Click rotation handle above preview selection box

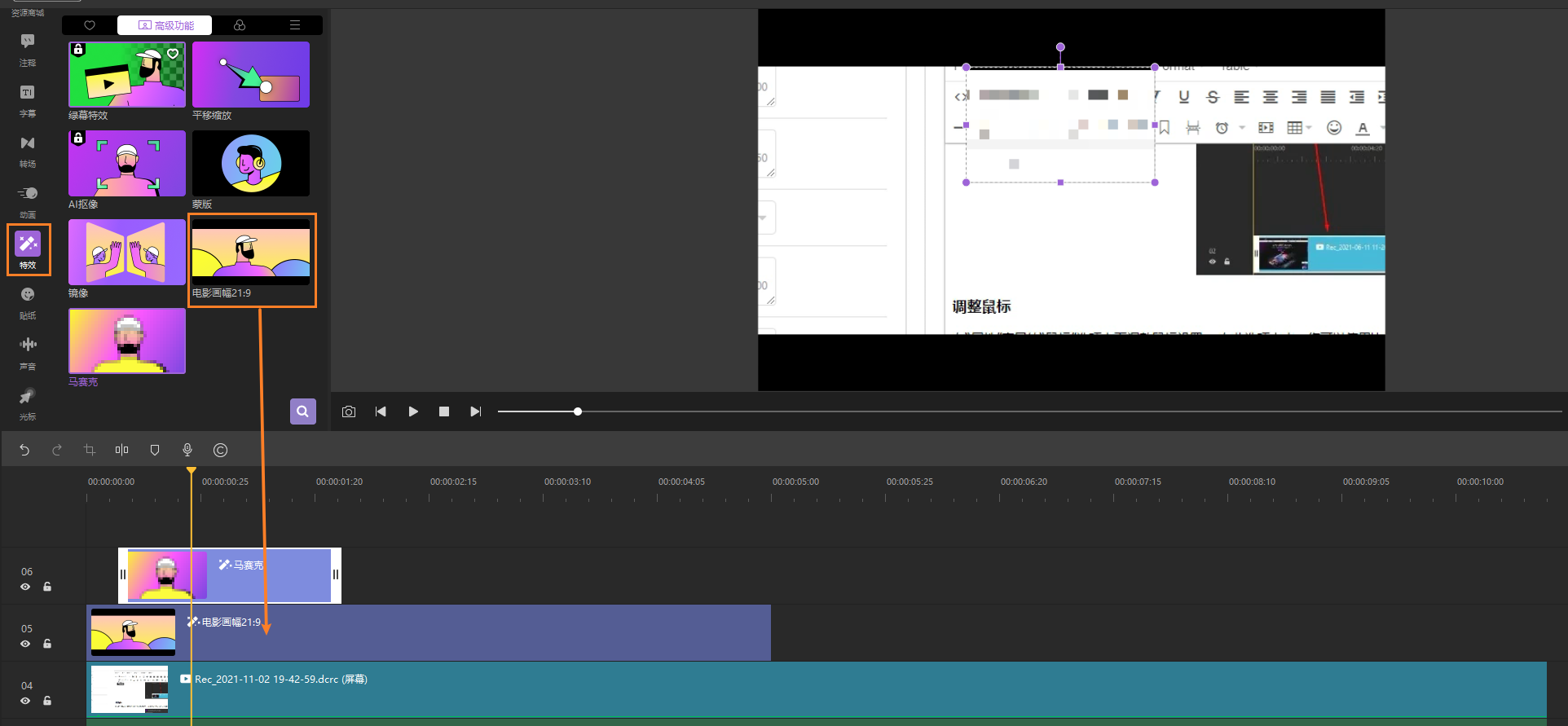1060,47
